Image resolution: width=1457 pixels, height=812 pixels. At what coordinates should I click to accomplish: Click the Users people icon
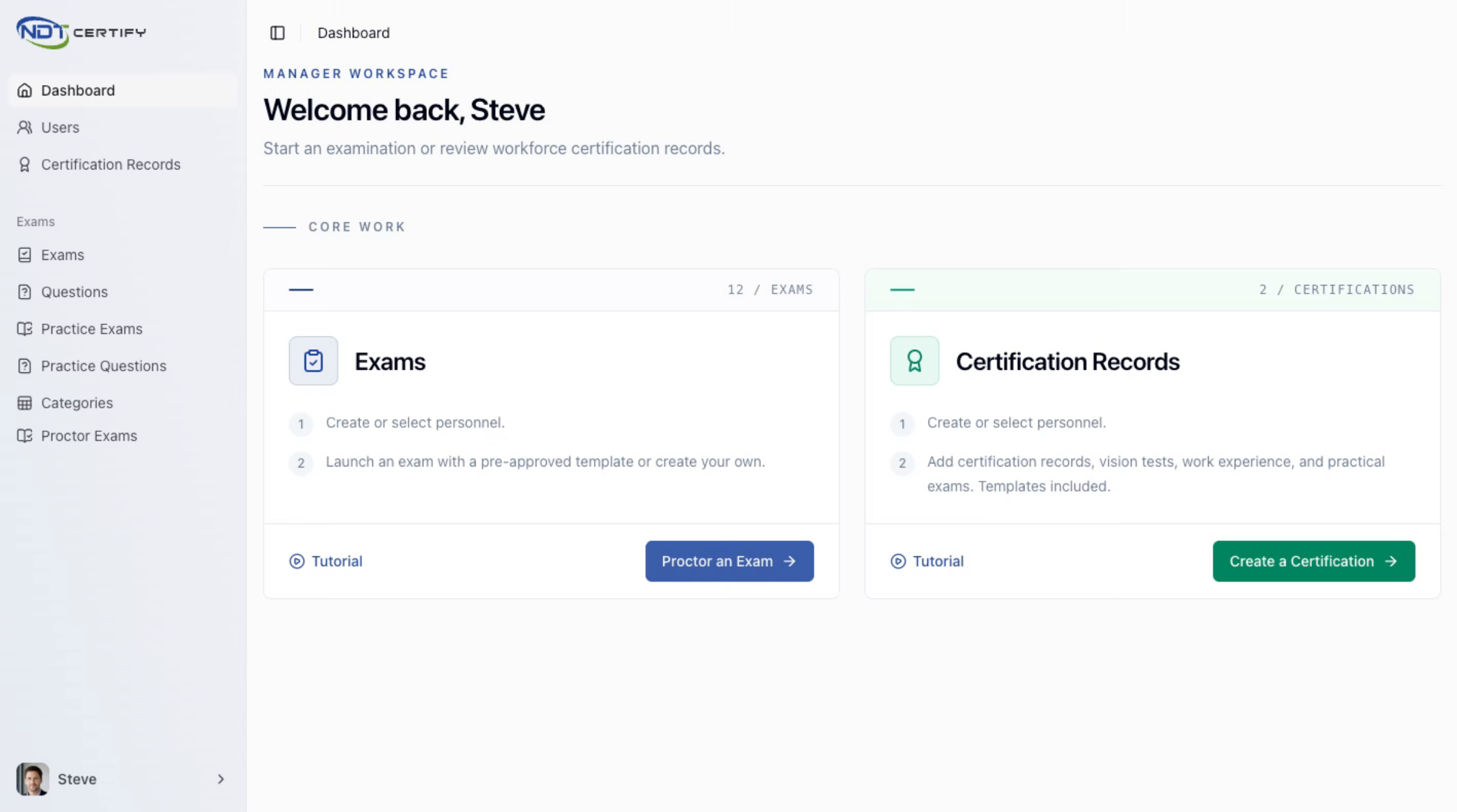click(24, 128)
